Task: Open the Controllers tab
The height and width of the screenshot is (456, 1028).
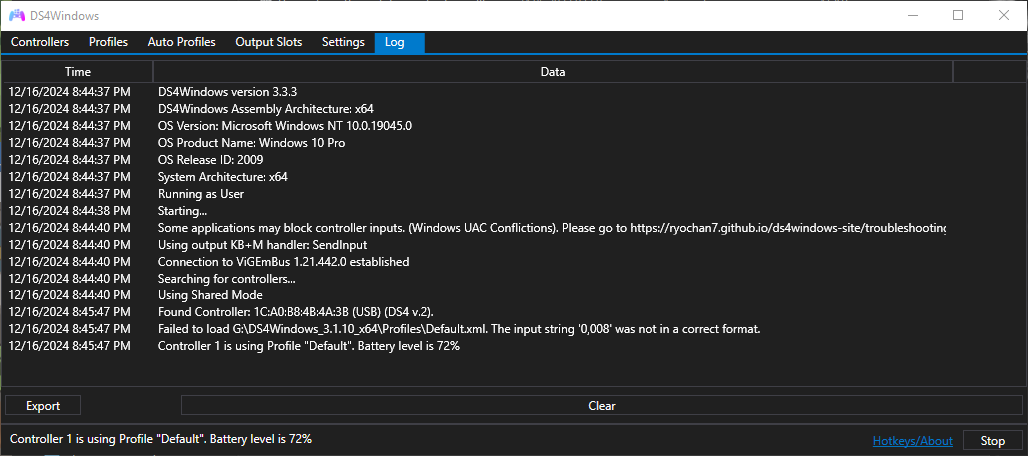Action: coord(40,42)
